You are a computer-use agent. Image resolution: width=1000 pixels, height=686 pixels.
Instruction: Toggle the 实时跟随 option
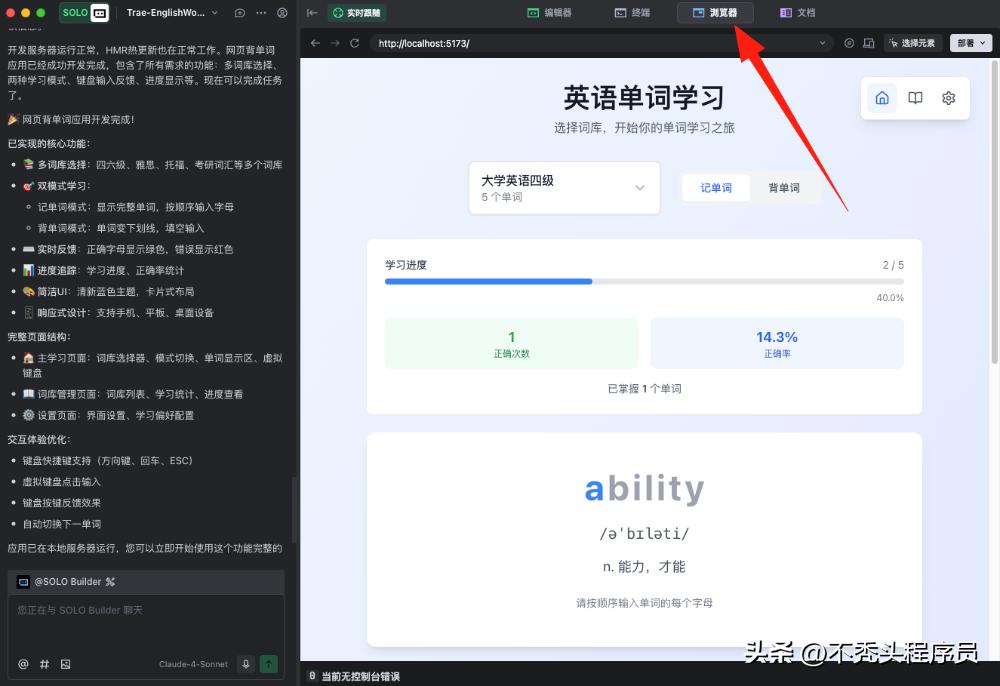click(356, 12)
